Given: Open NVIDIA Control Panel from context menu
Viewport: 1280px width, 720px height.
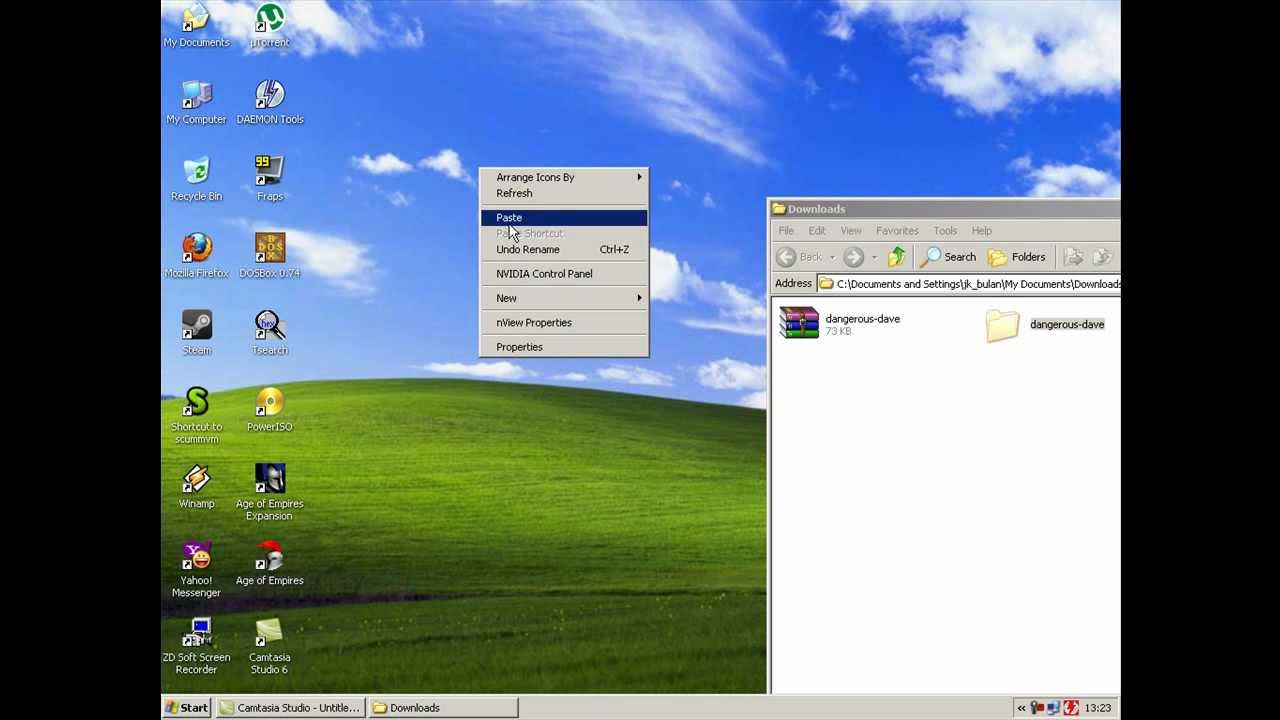Looking at the screenshot, I should tap(564, 273).
